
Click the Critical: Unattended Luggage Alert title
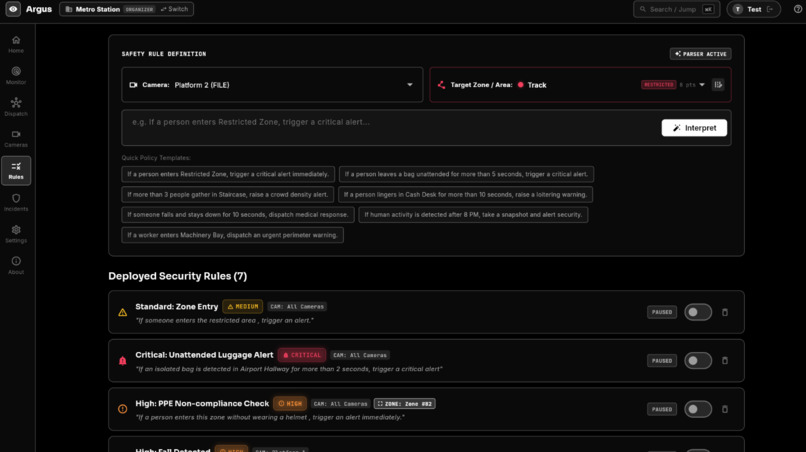coord(204,355)
